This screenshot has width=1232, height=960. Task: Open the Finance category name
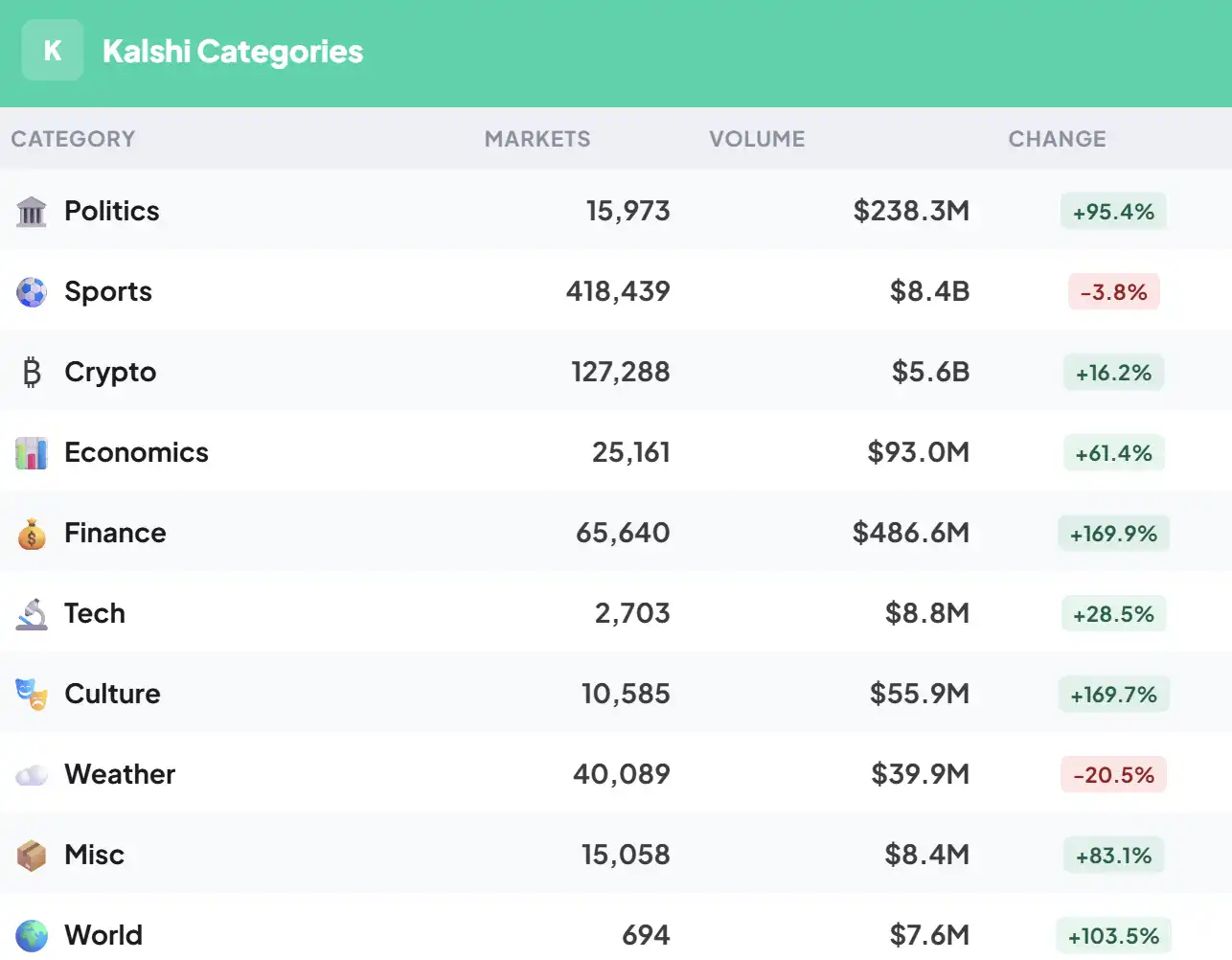click(115, 533)
